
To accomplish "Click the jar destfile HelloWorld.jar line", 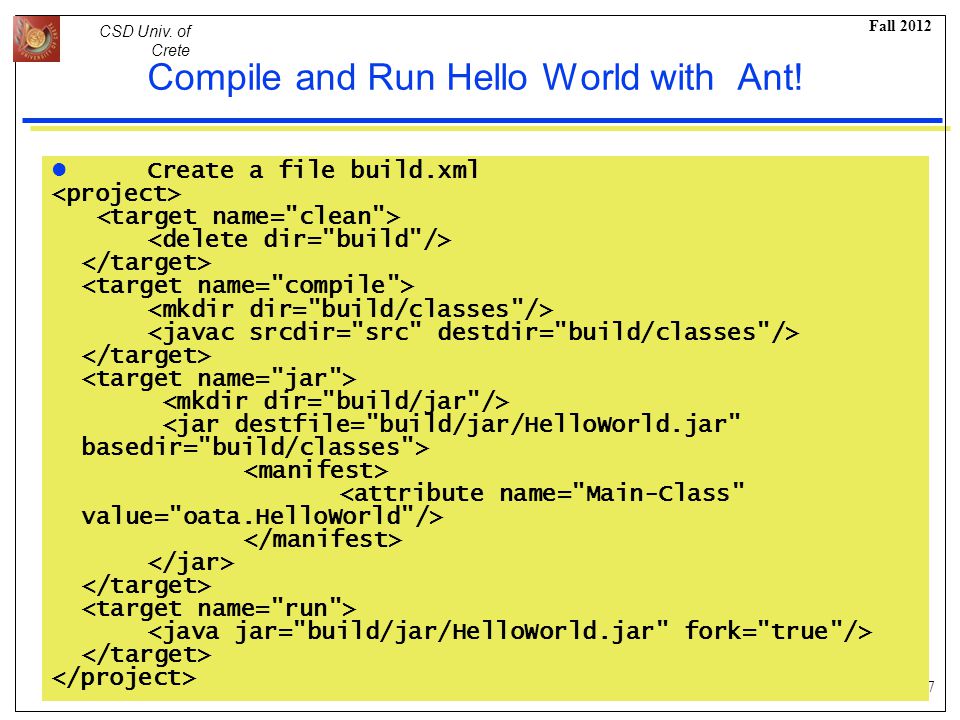I will point(451,424).
